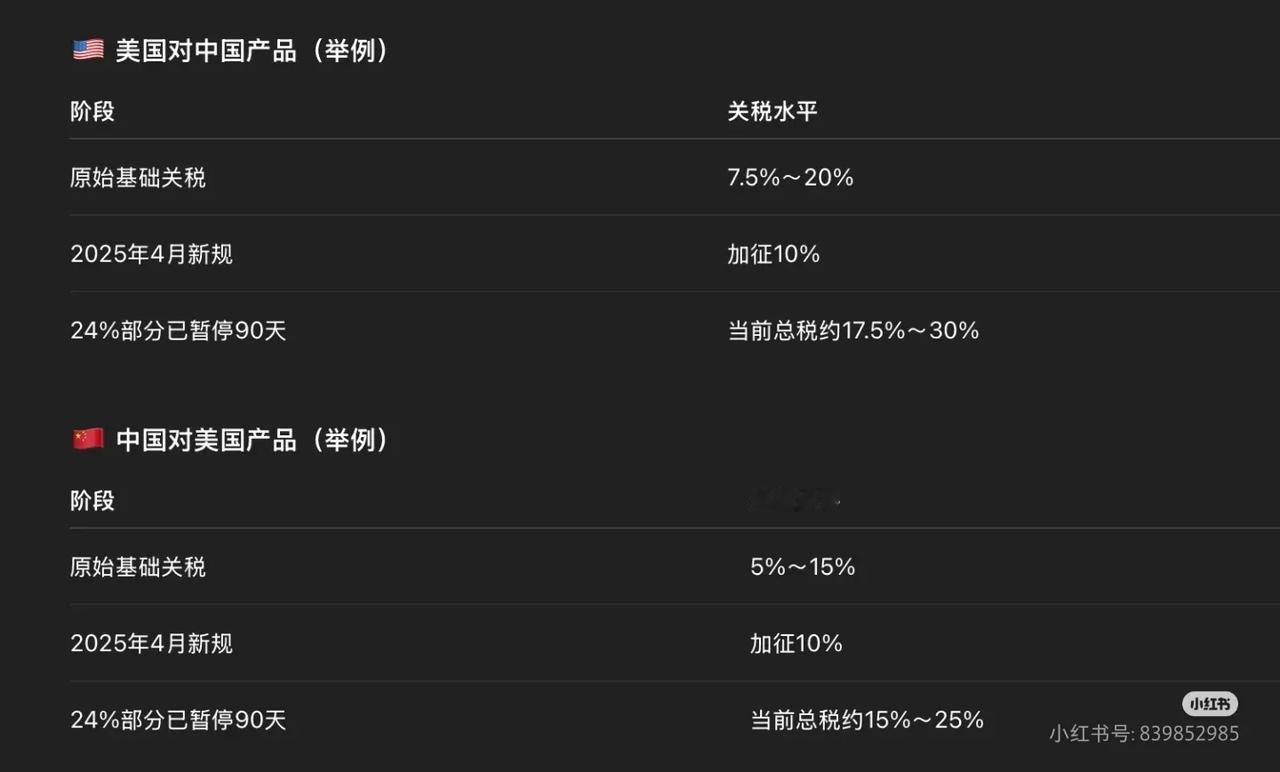Viewport: 1280px width, 772px height.
Task: Click 加征10% in the US table
Action: coord(774,254)
